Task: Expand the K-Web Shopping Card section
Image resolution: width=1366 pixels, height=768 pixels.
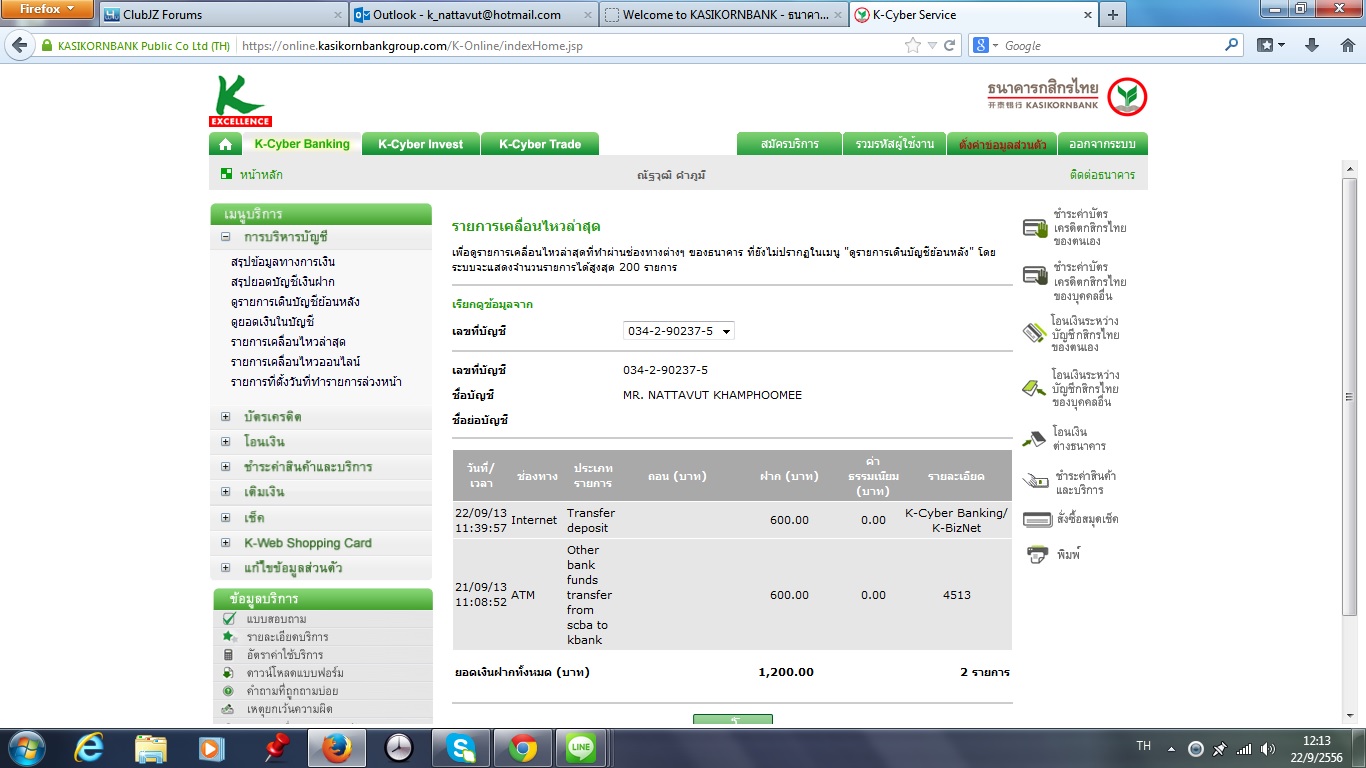Action: [x=226, y=543]
